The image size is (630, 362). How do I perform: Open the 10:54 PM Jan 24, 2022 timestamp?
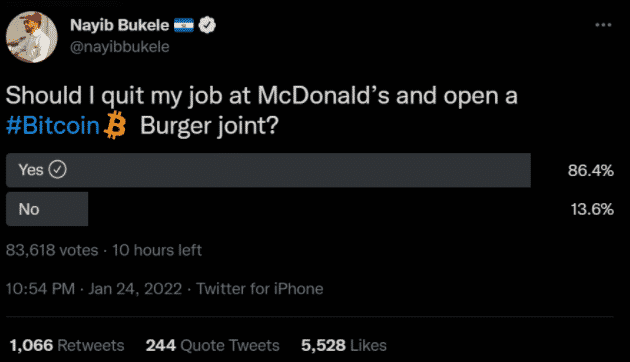pos(94,289)
